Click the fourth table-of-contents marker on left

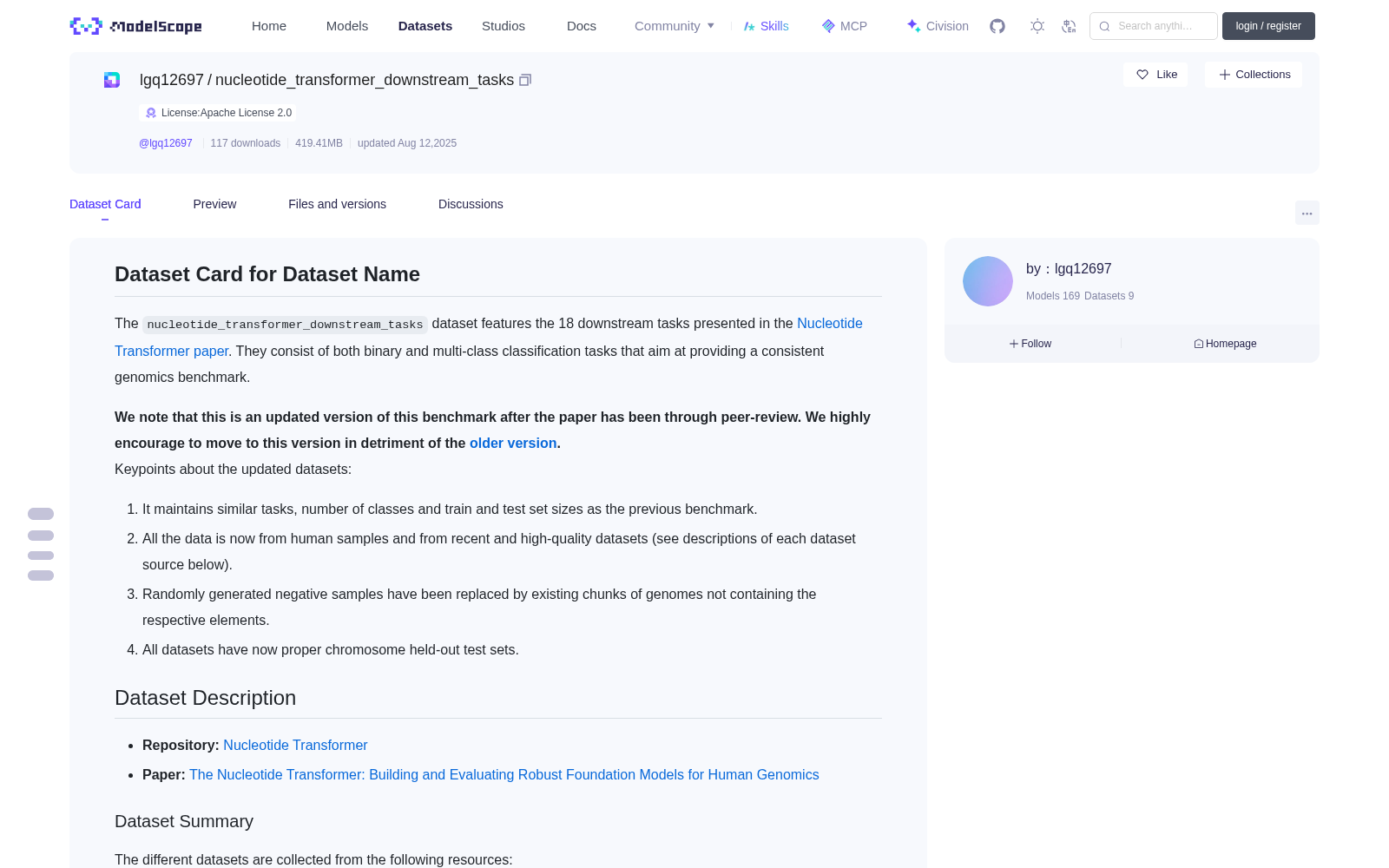click(41, 575)
